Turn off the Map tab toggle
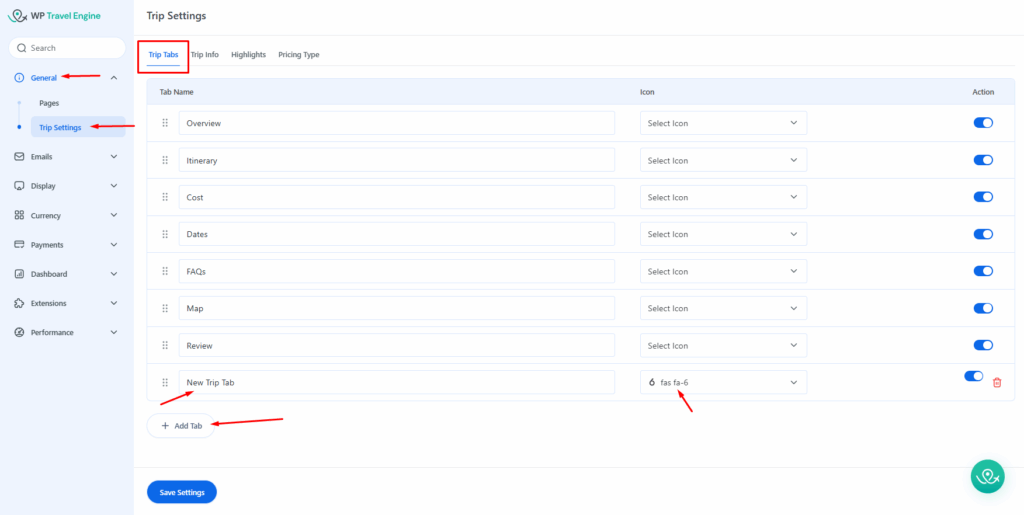This screenshot has height=515, width=1024. pos(982,308)
